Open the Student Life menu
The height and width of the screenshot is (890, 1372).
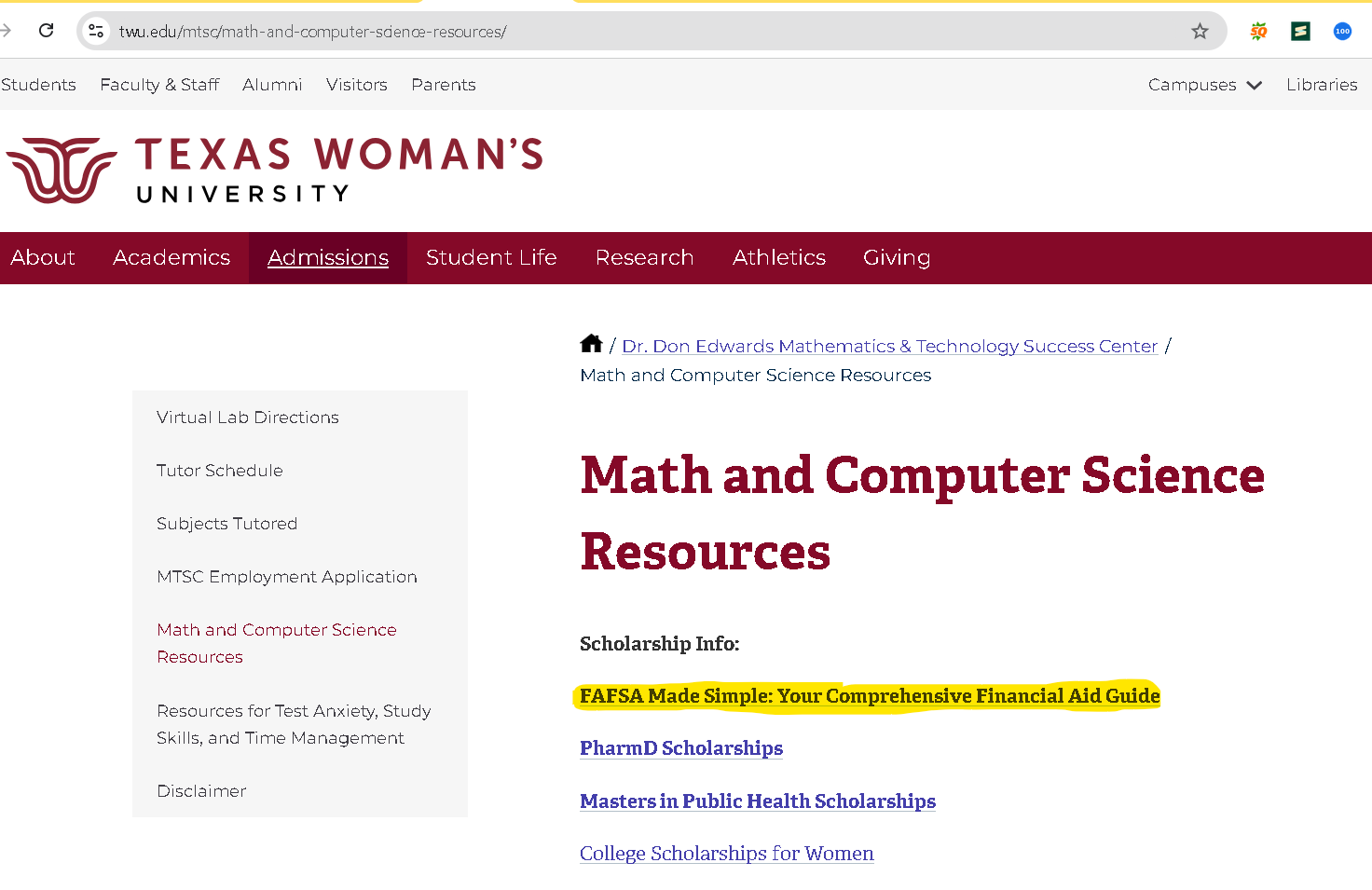coord(491,257)
